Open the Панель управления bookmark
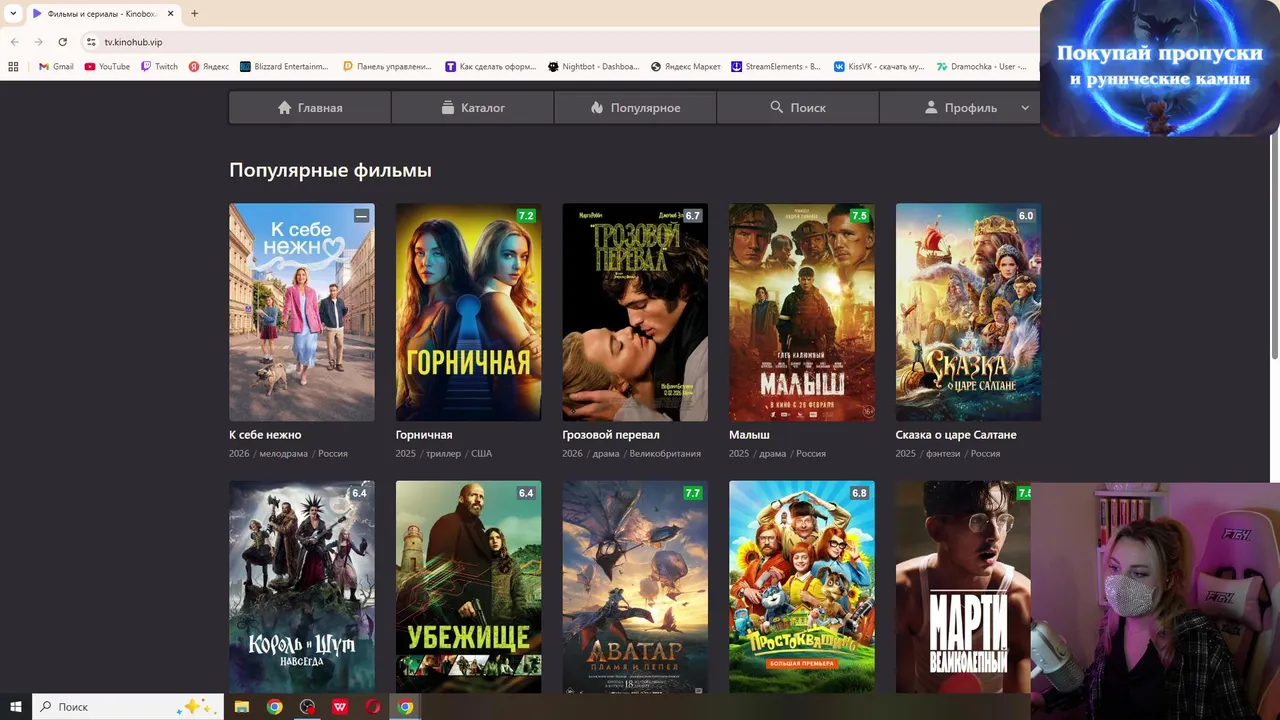The image size is (1280, 720). click(x=387, y=67)
